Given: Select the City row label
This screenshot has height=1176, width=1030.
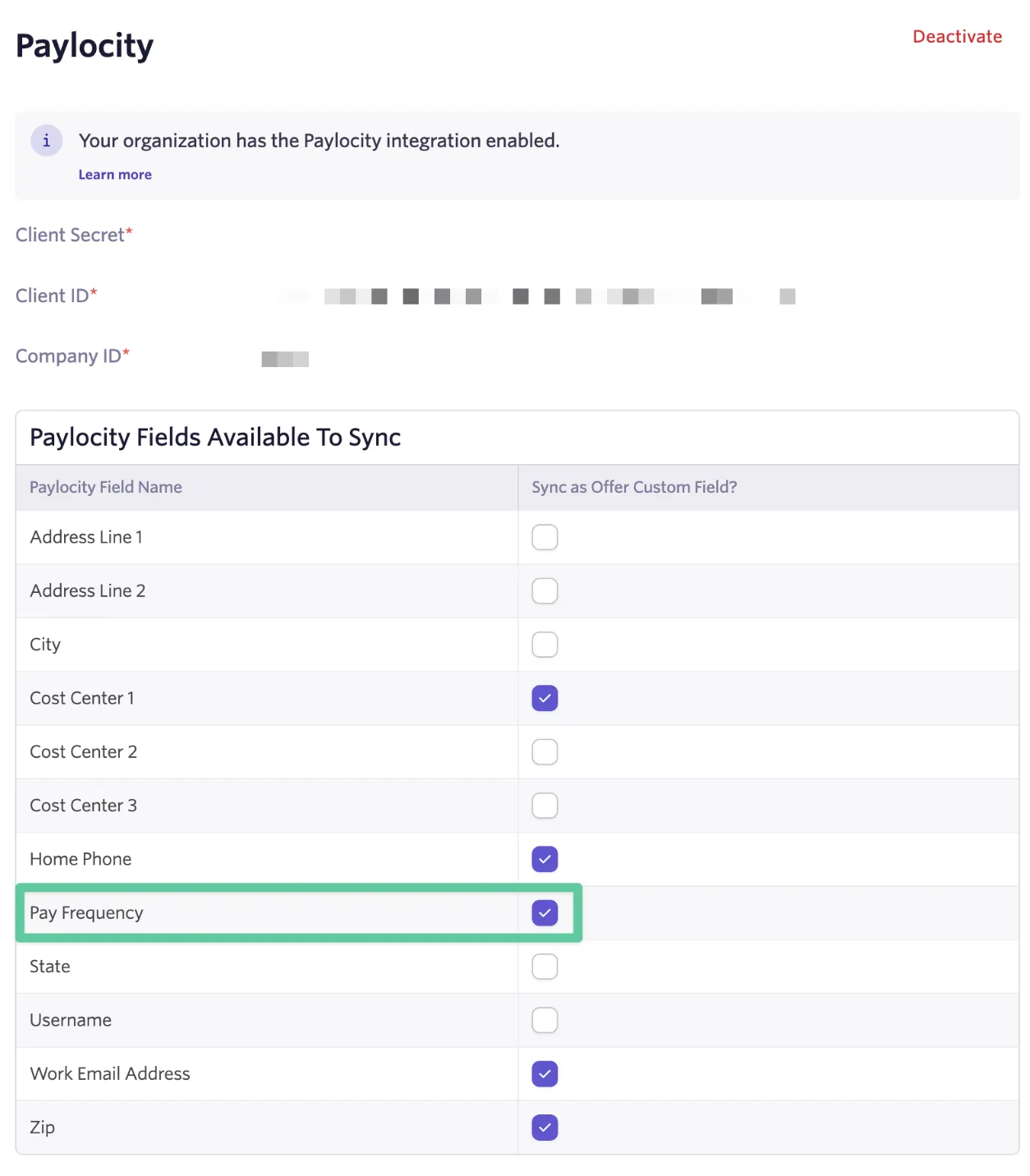Looking at the screenshot, I should [x=45, y=645].
